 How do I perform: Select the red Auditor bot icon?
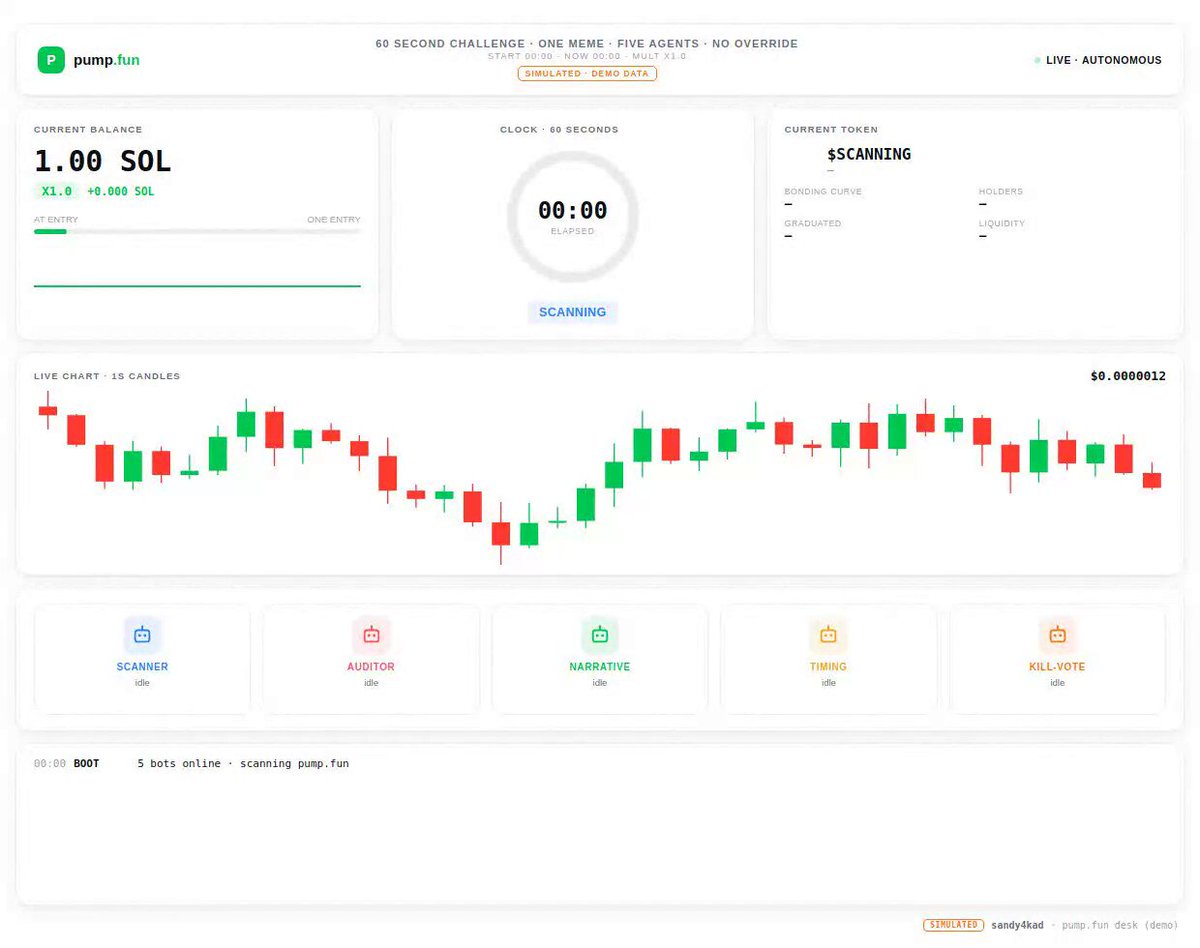click(371, 635)
